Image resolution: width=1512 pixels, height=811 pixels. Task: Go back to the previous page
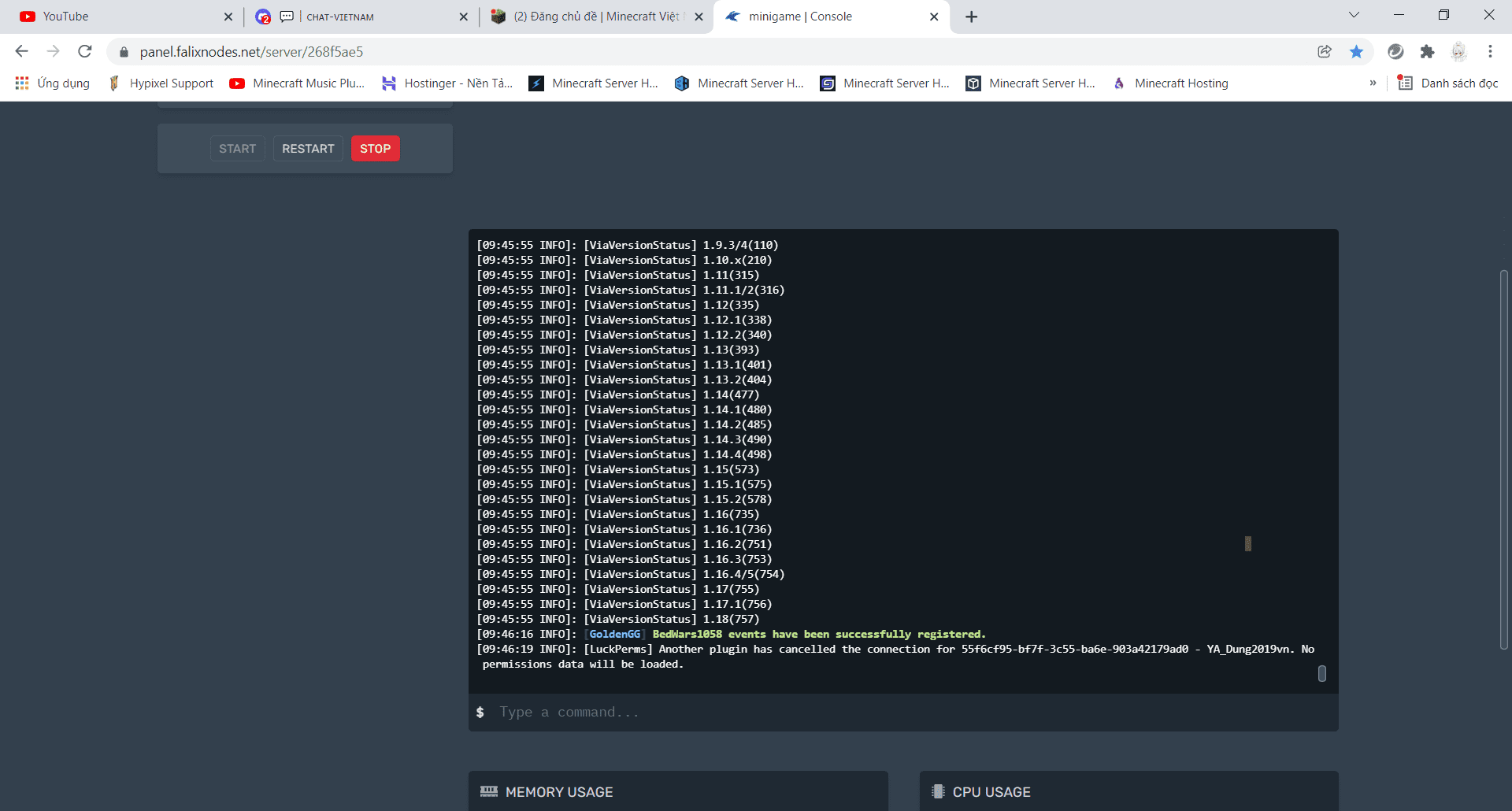[21, 51]
